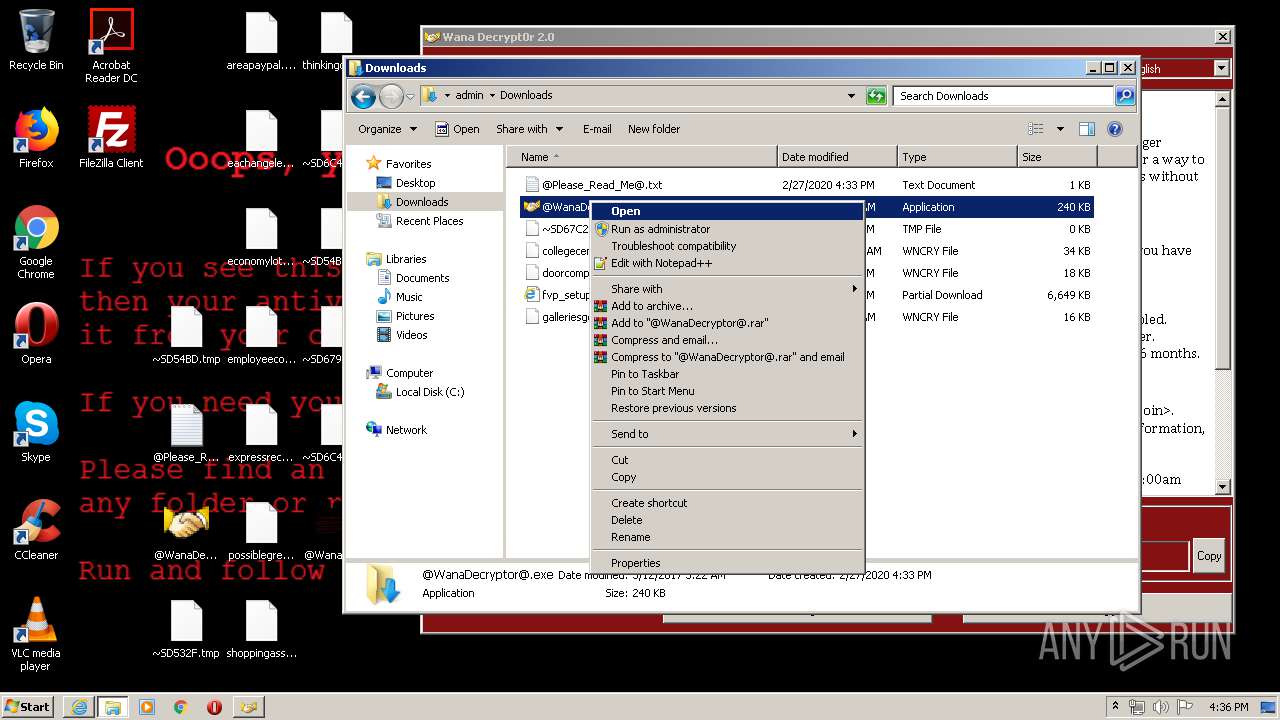Viewport: 1280px width, 720px height.
Task: Click the E-mail toolbar button
Action: [x=597, y=129]
